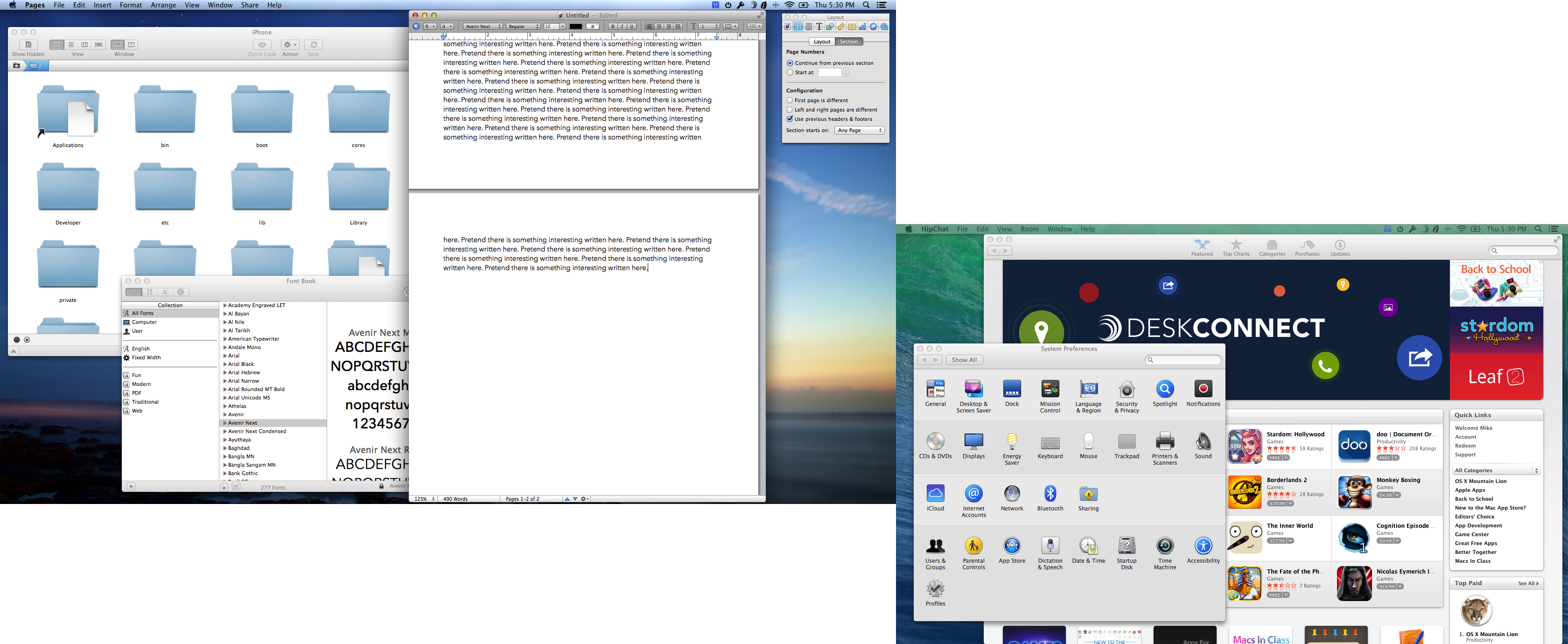Open the Chart inspector icon
This screenshot has width=1568, height=644.
pos(862,27)
